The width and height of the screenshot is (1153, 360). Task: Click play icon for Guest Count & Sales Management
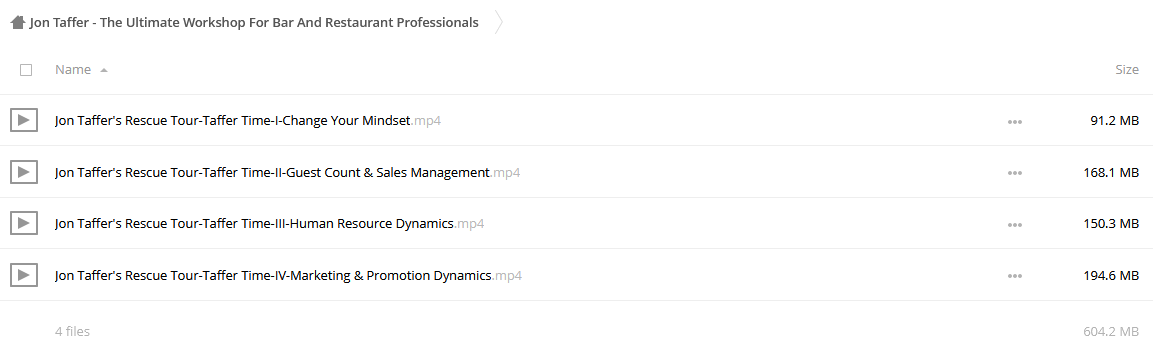(x=24, y=172)
